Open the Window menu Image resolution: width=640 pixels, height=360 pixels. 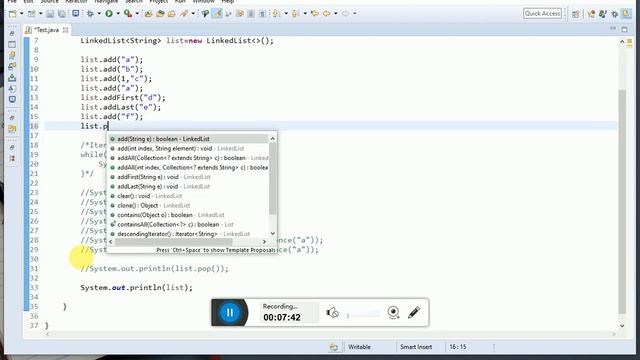coord(203,2)
